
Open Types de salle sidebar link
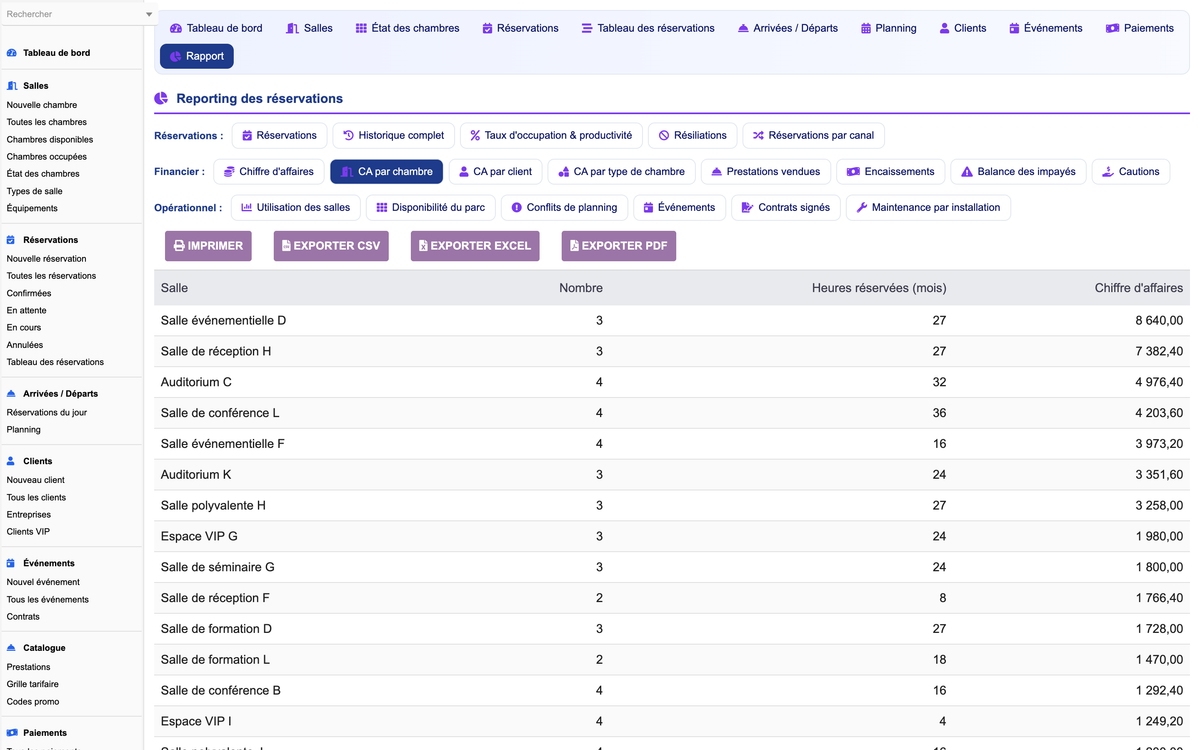35,191
